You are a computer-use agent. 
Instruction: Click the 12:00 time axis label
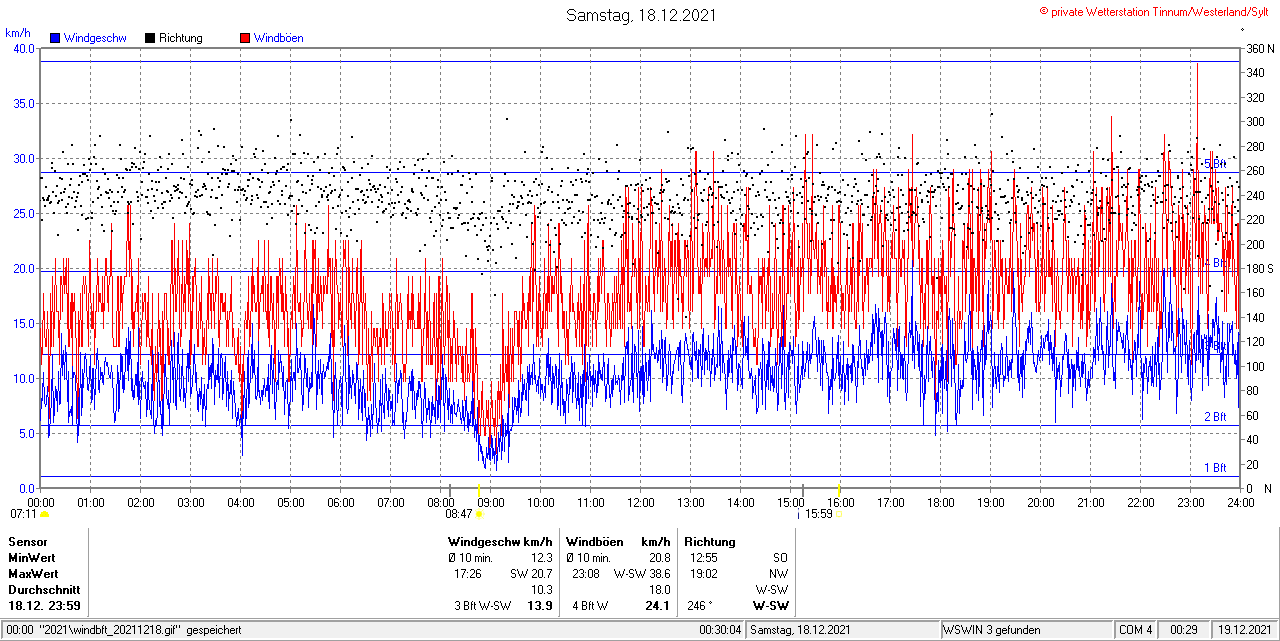[641, 502]
